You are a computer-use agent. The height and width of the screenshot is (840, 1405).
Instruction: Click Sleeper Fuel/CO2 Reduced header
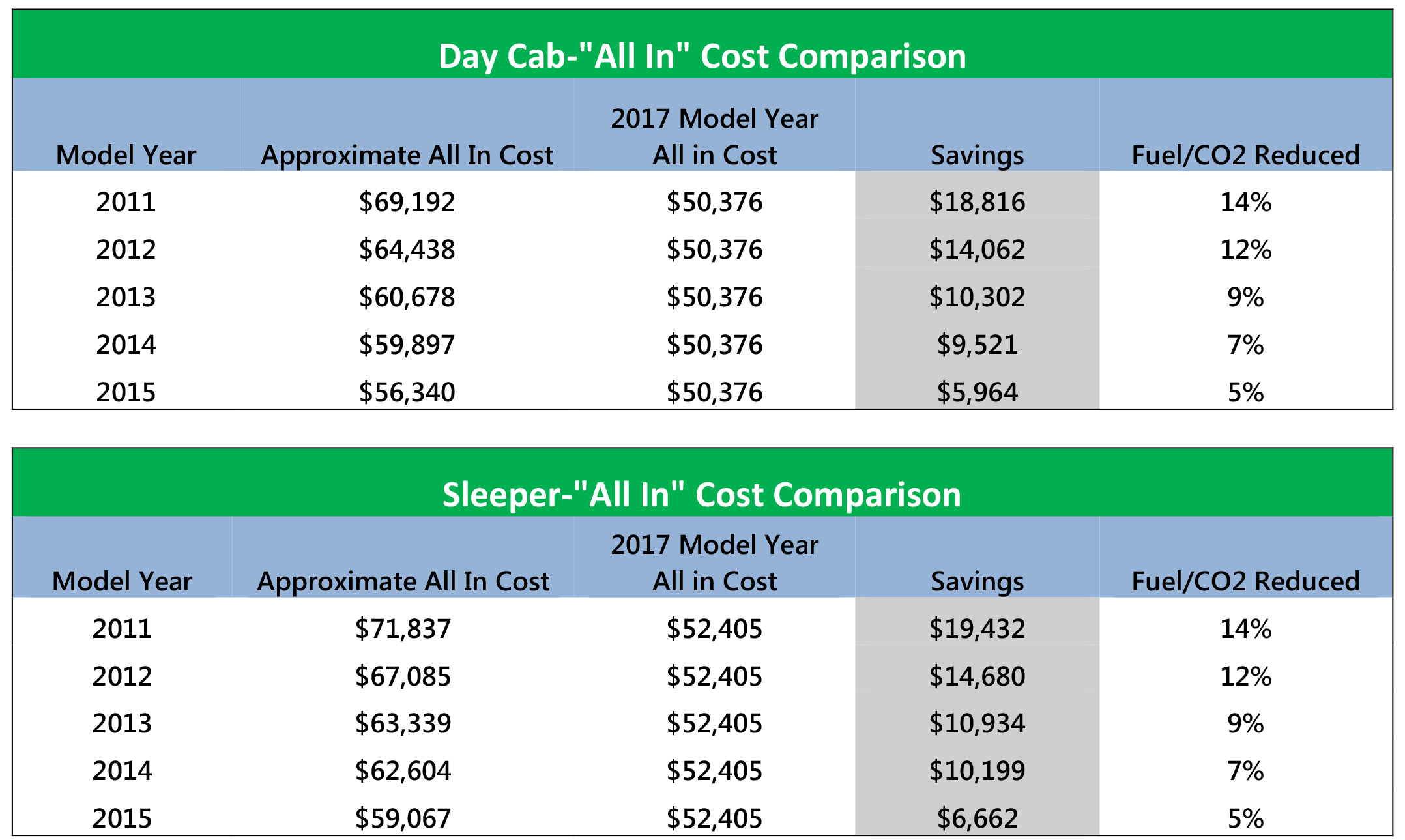click(1245, 581)
